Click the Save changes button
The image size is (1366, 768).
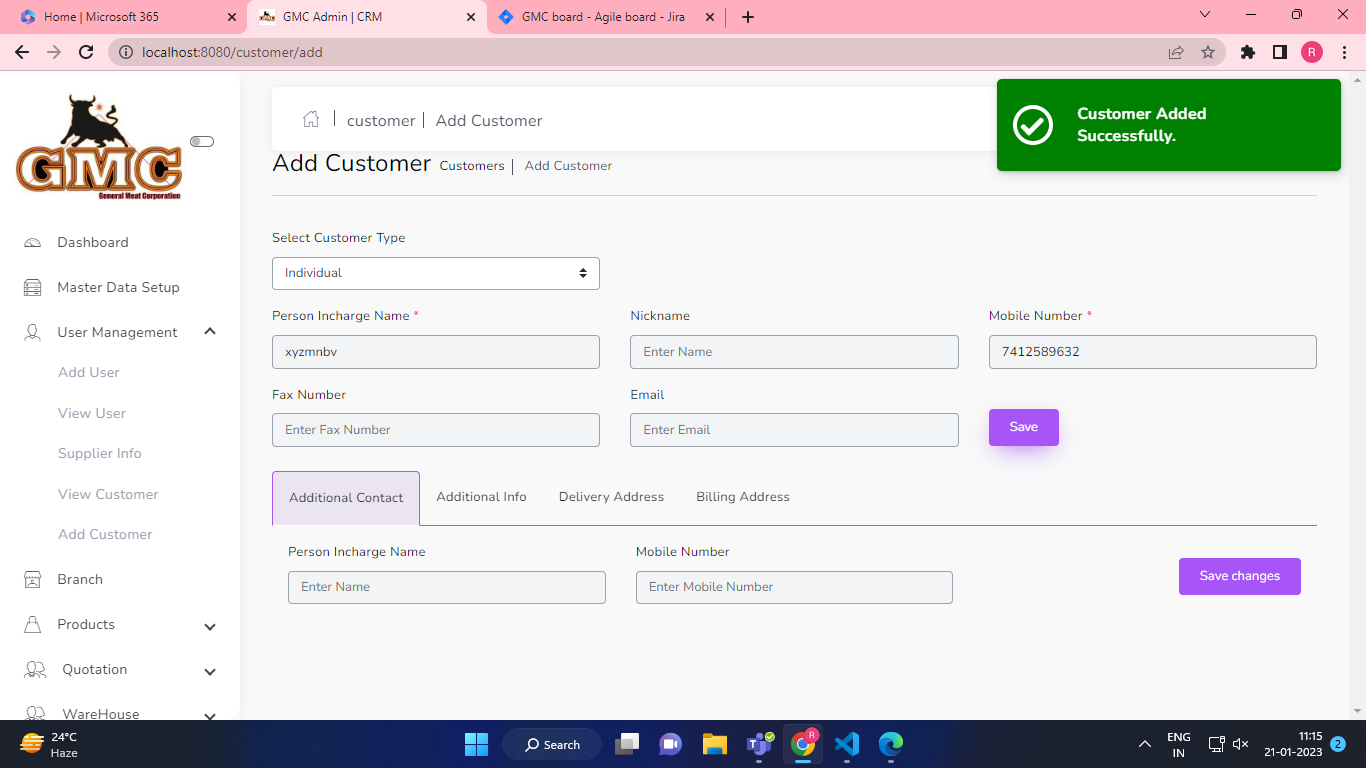(1239, 576)
